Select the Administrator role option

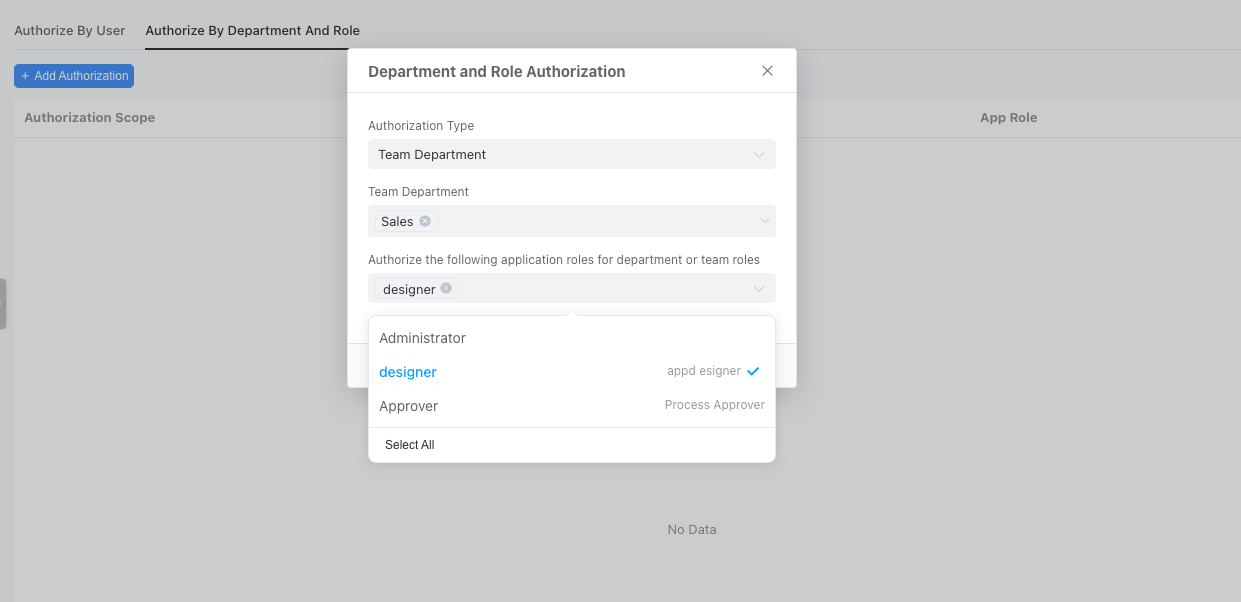point(423,338)
